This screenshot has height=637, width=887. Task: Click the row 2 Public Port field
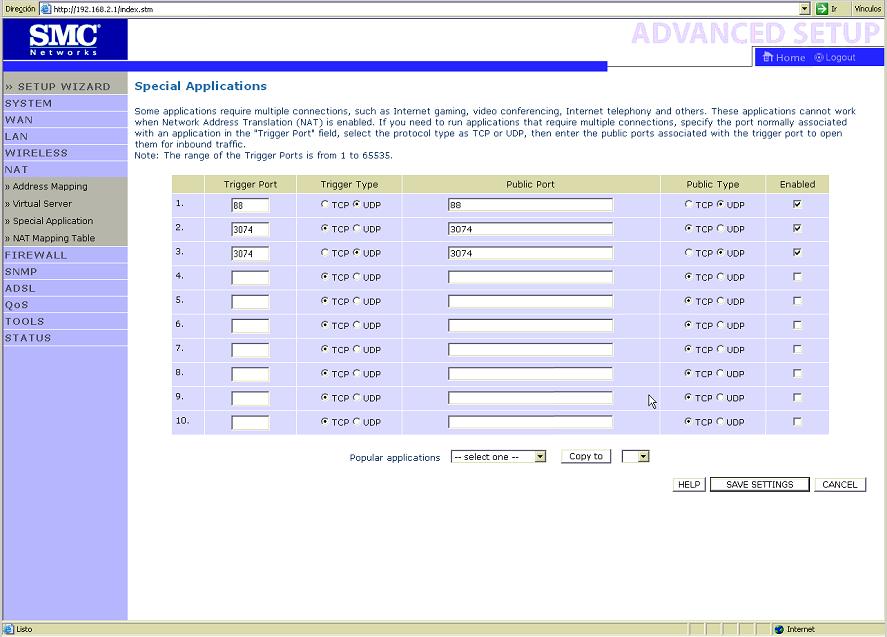530,229
